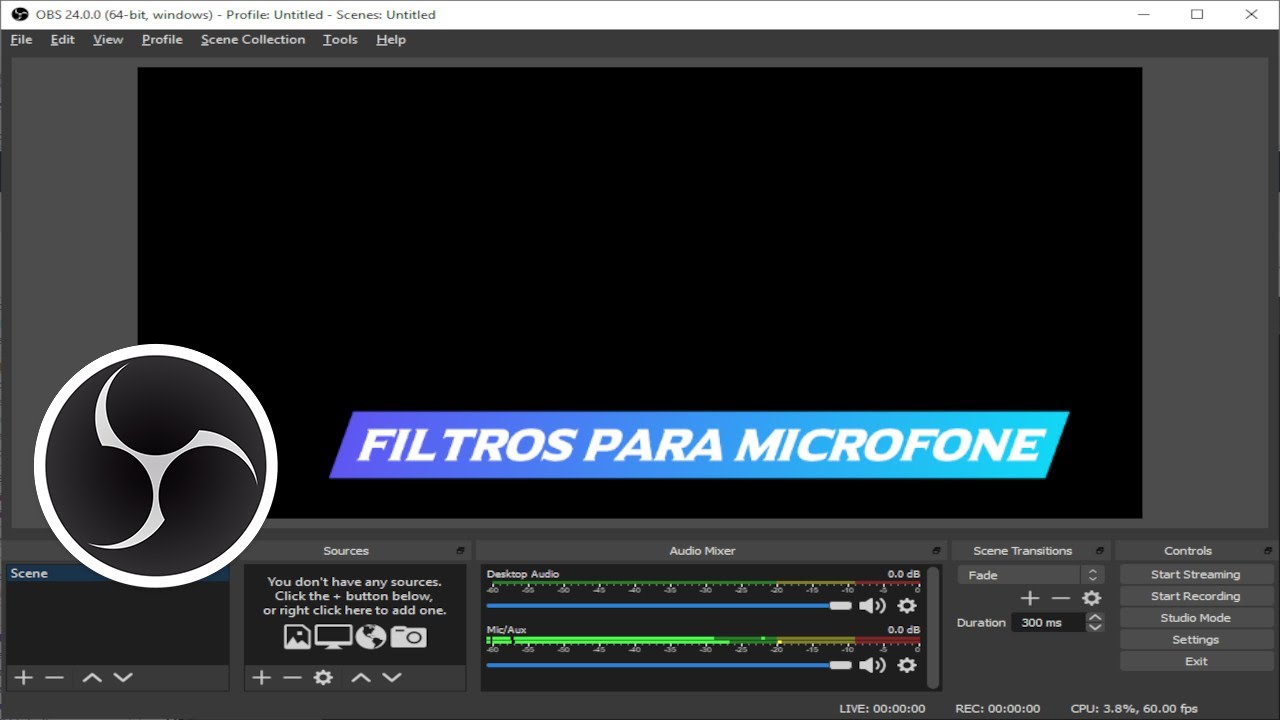Image resolution: width=1280 pixels, height=720 pixels.
Task: Enable Studio Mode
Action: pos(1195,618)
